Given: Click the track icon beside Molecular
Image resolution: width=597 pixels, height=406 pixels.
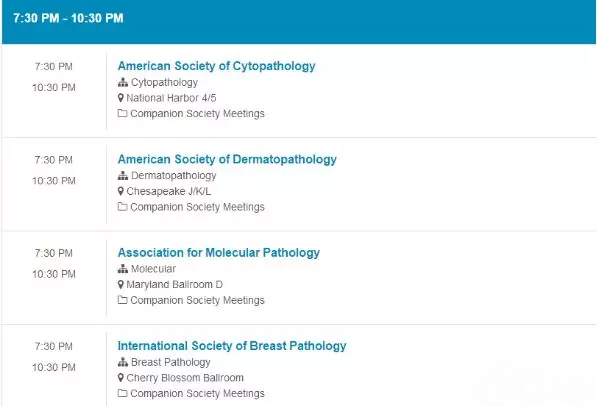Looking at the screenshot, I should (123, 269).
